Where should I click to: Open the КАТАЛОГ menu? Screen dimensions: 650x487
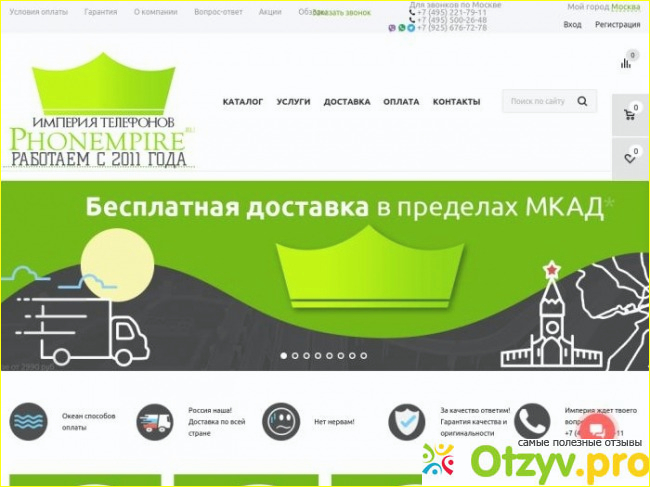(243, 102)
